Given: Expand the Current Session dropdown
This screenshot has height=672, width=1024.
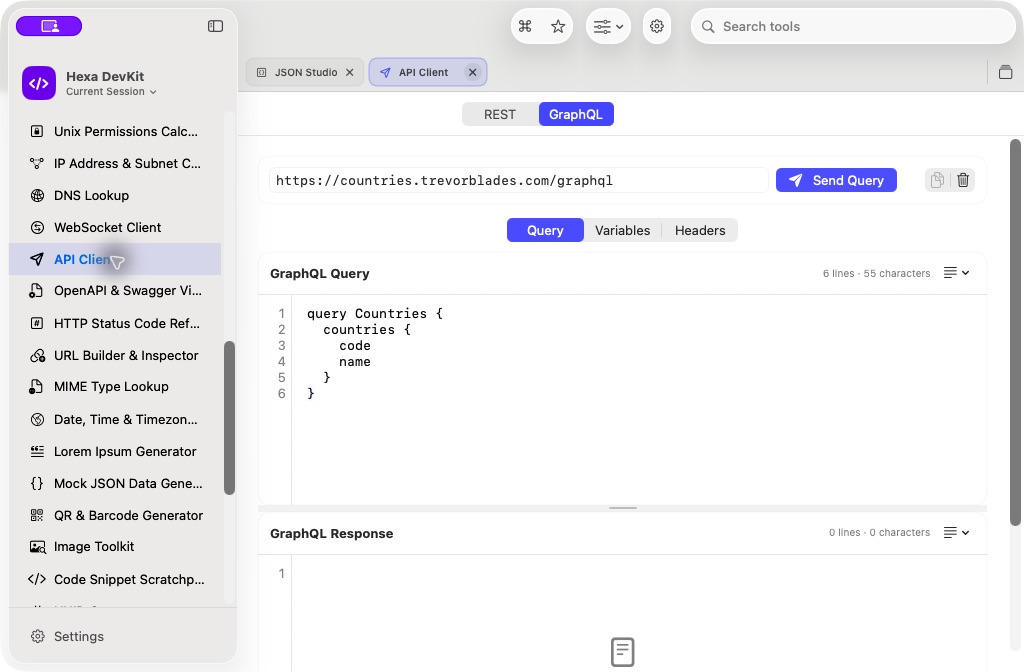Looking at the screenshot, I should click(x=111, y=91).
